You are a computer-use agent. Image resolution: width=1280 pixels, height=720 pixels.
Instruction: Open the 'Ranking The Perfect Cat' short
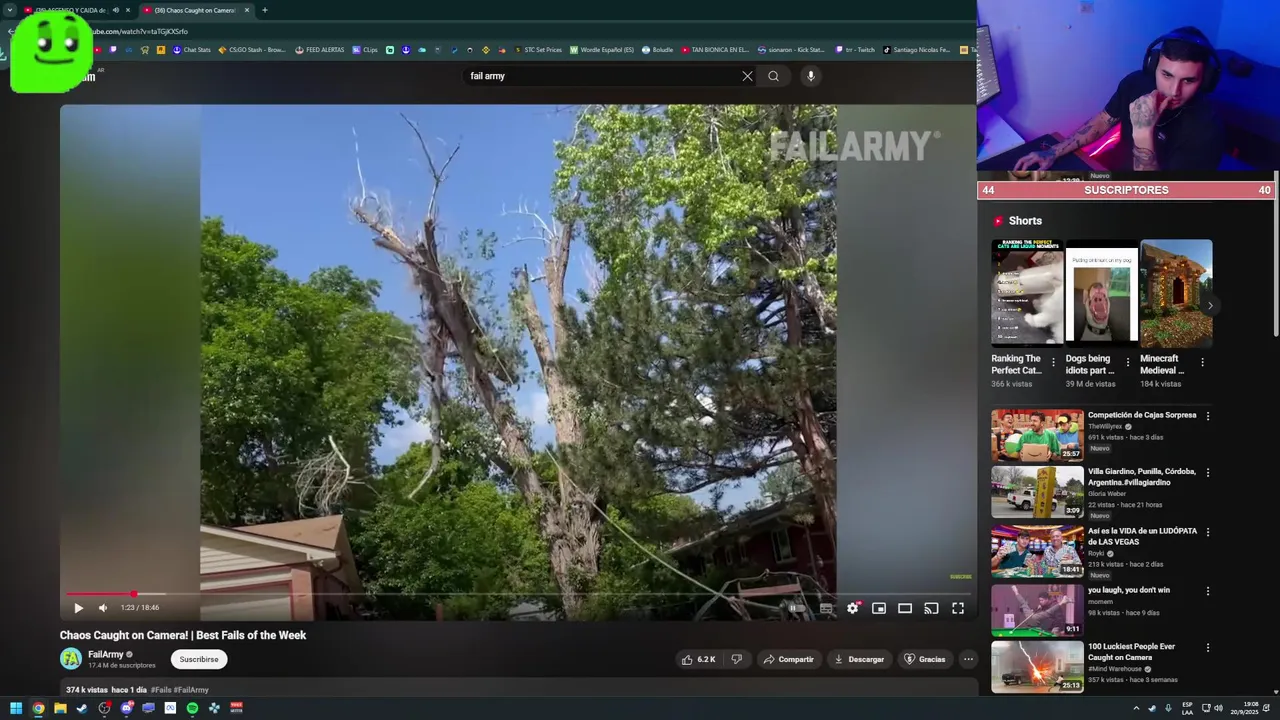click(1027, 293)
